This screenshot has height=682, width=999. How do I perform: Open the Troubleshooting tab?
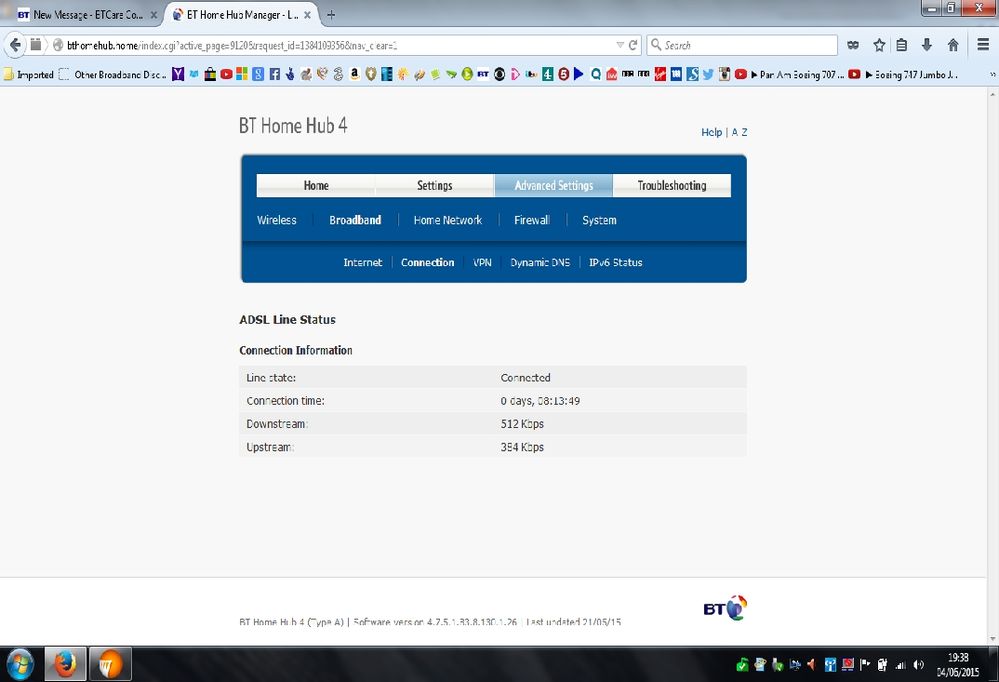pos(672,185)
